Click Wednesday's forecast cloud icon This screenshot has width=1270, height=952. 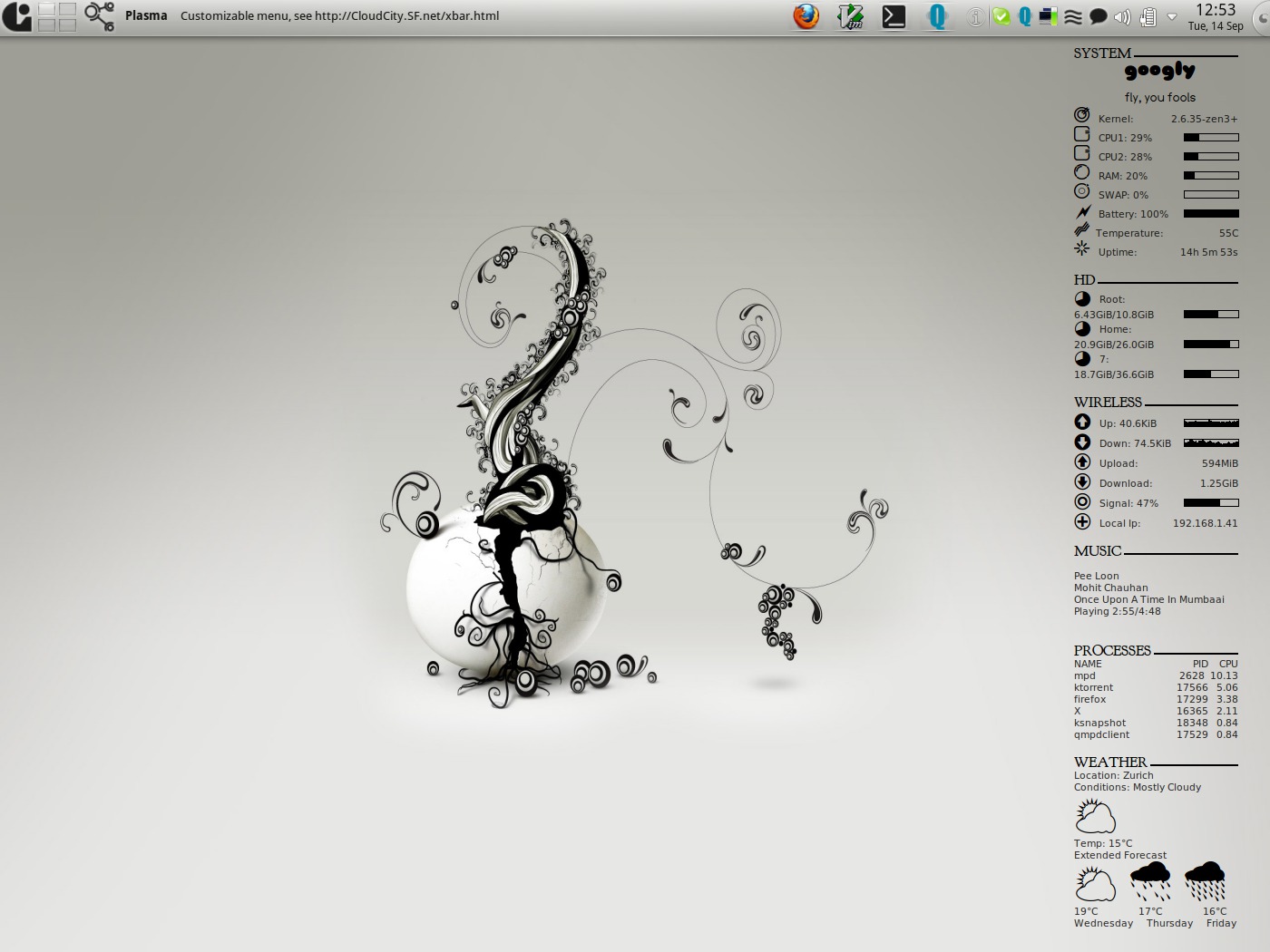click(x=1095, y=884)
